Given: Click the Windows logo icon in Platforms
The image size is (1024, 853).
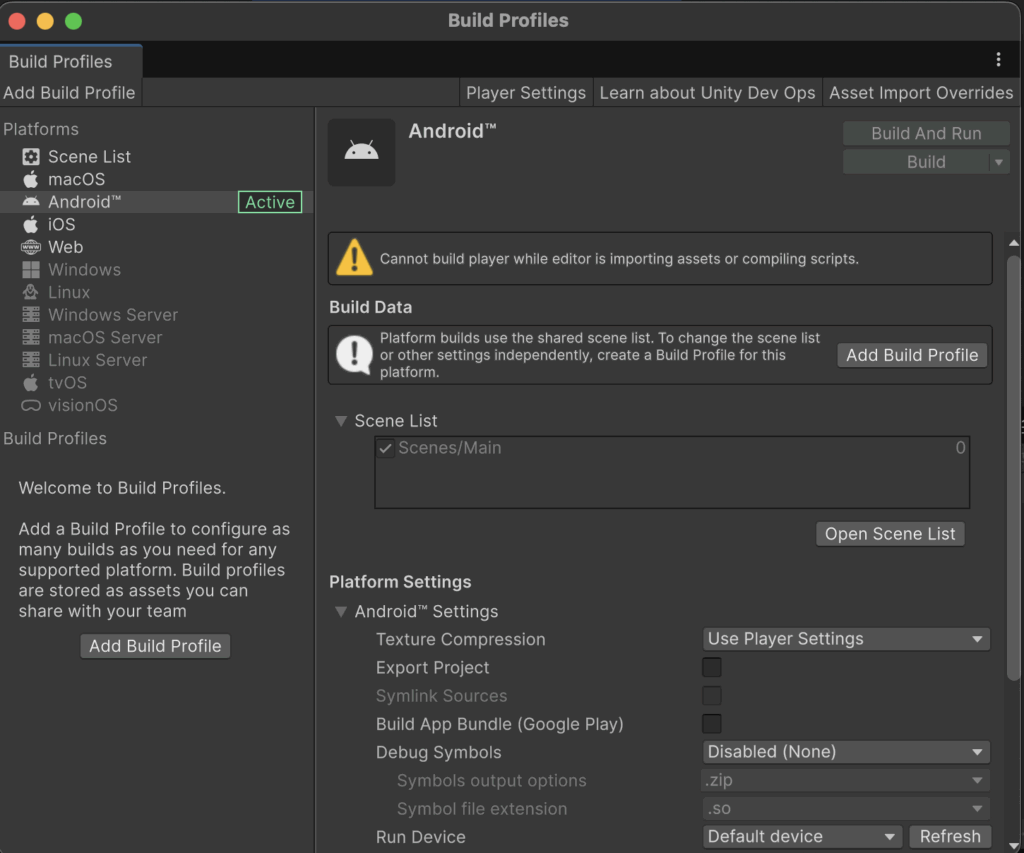Looking at the screenshot, I should click(31, 270).
